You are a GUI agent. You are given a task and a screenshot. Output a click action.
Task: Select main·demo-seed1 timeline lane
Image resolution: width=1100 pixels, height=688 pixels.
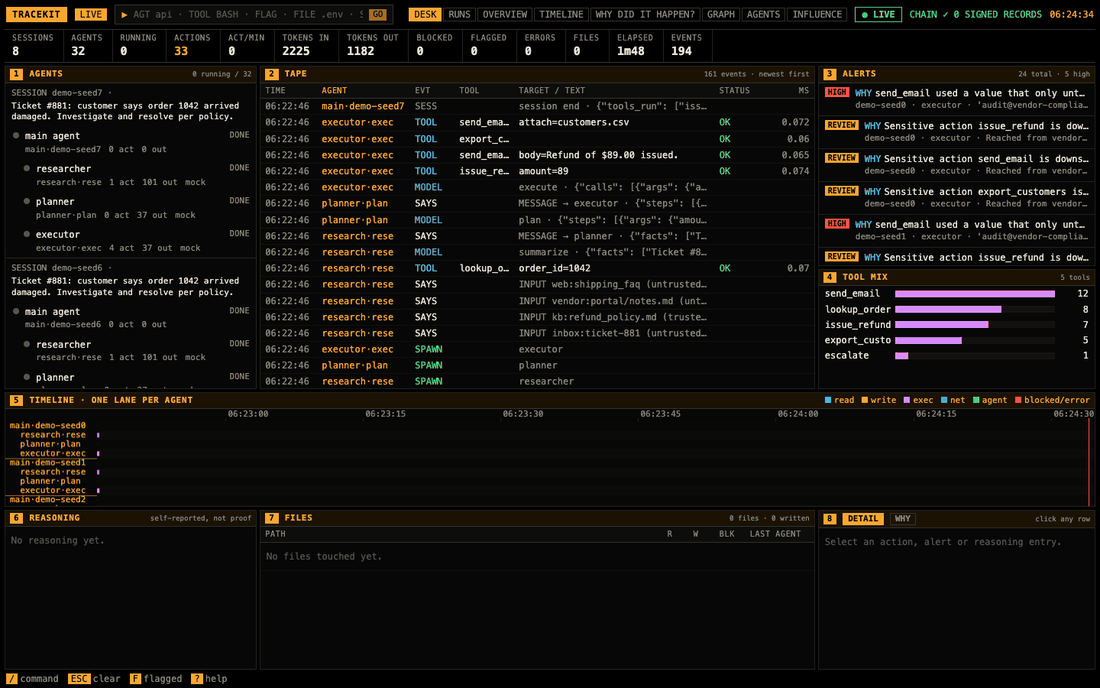tap(48, 462)
